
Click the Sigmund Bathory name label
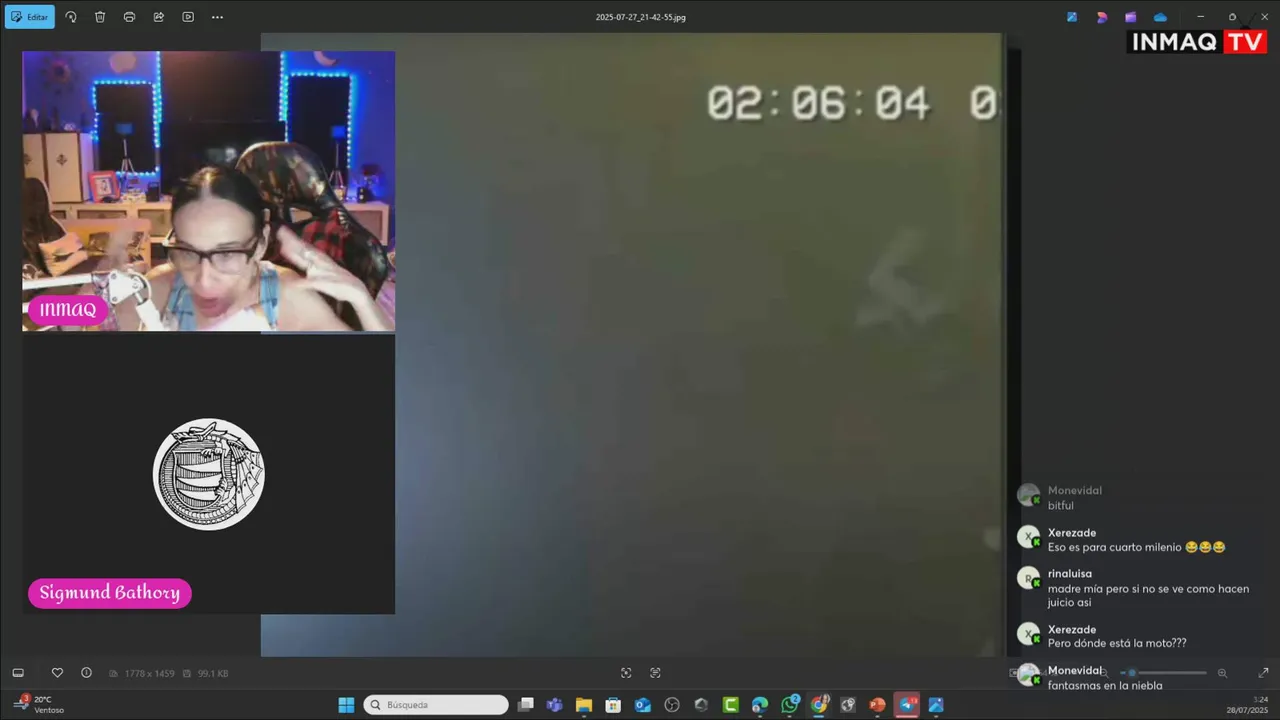click(x=109, y=593)
